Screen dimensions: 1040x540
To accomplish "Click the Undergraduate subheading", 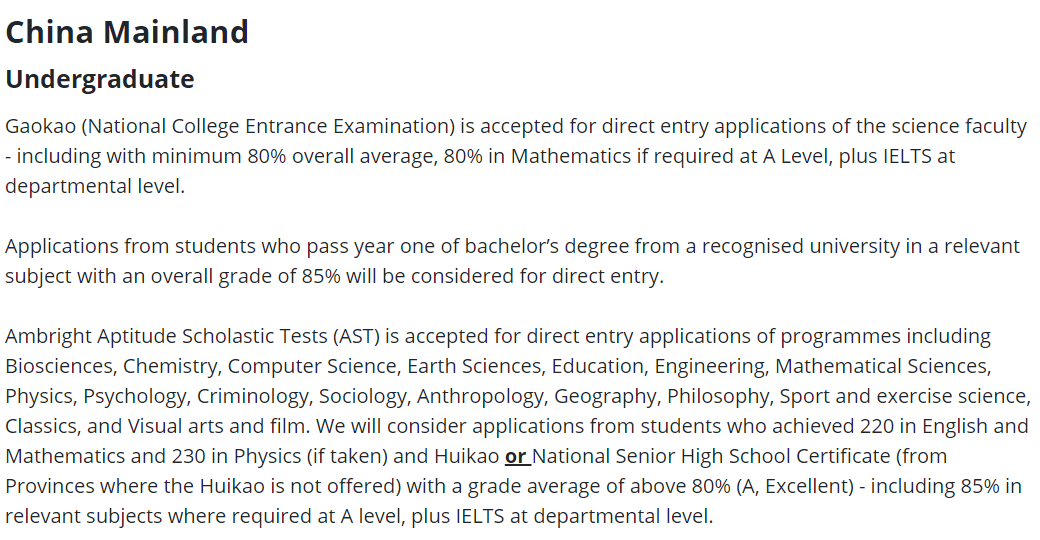I will 99,79.
